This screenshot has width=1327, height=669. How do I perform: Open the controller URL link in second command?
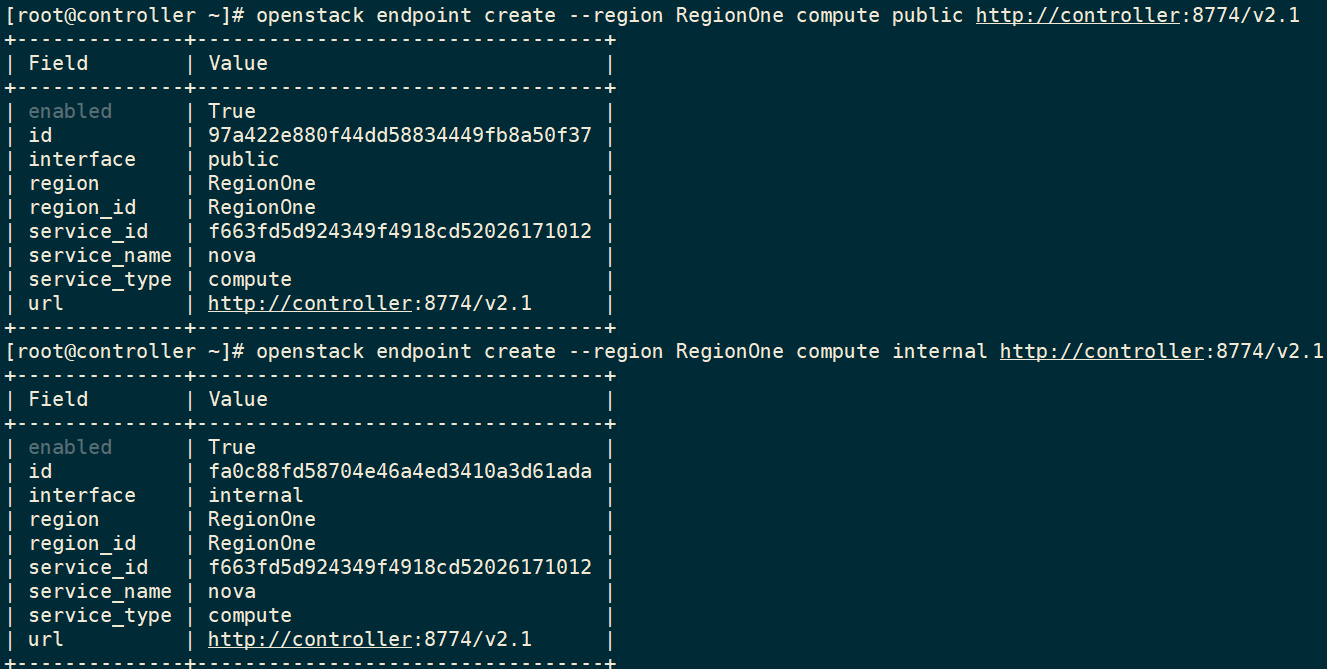[x=1102, y=351]
